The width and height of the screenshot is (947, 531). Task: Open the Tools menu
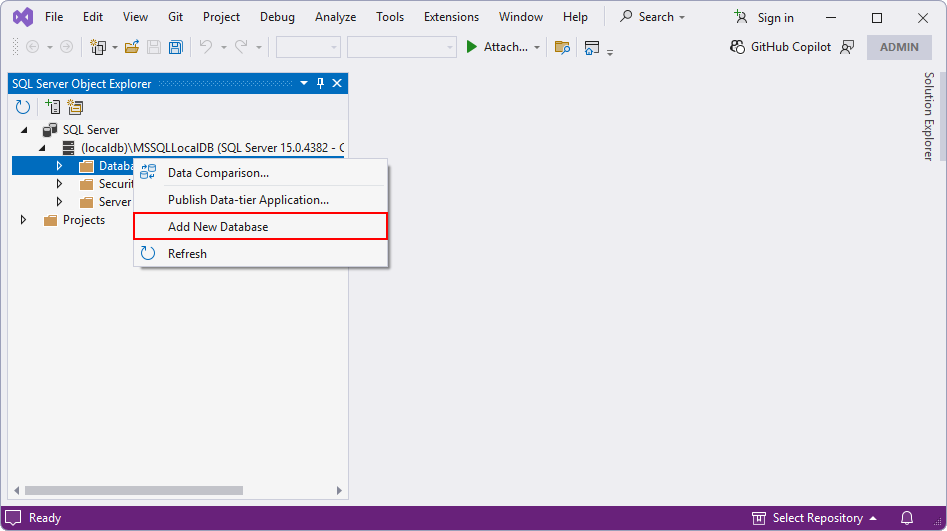coord(390,17)
